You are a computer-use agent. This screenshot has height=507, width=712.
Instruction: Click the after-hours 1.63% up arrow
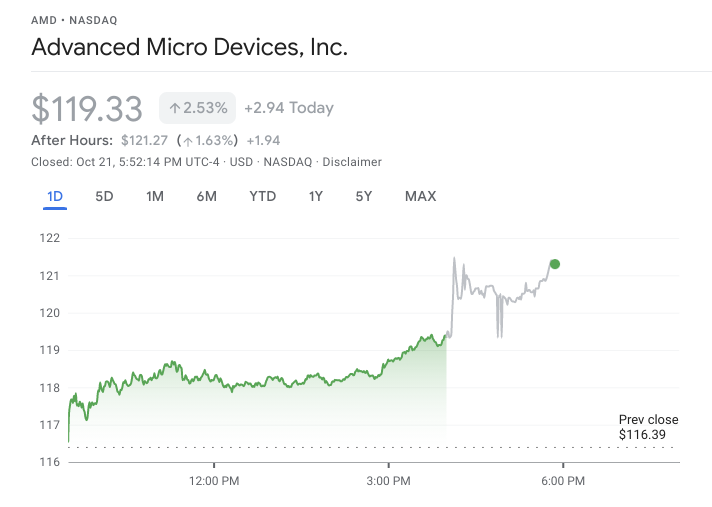pos(188,141)
